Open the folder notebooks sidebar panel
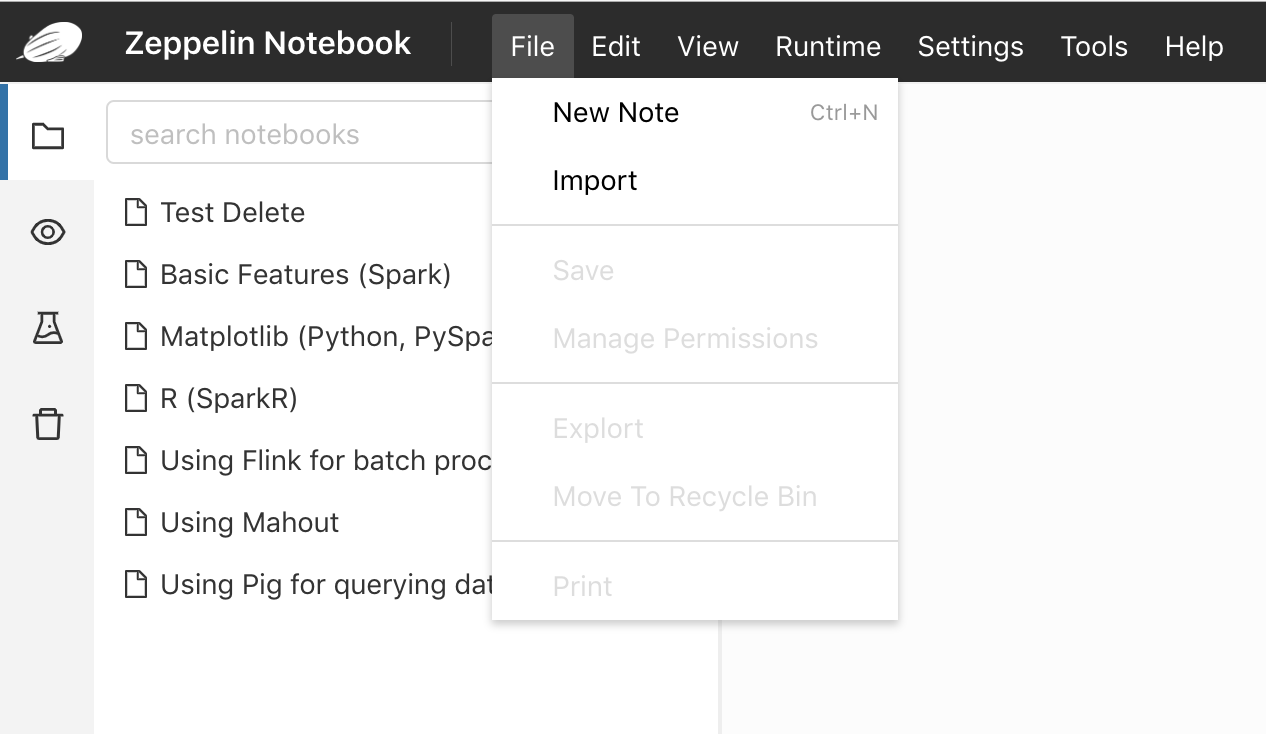1266x734 pixels. point(48,135)
